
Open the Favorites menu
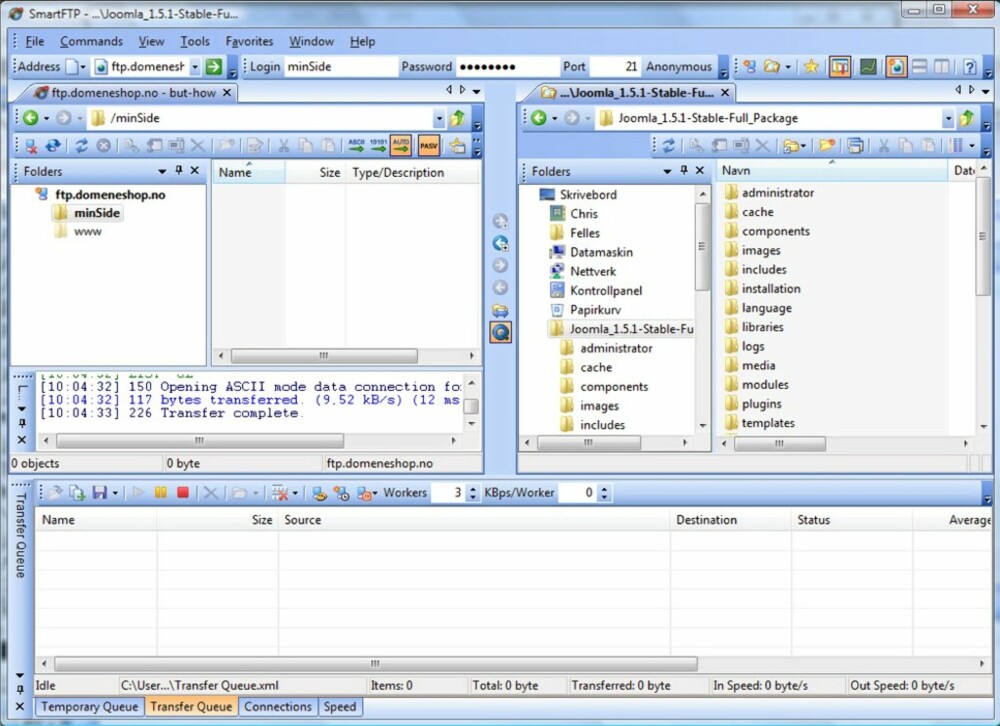249,41
